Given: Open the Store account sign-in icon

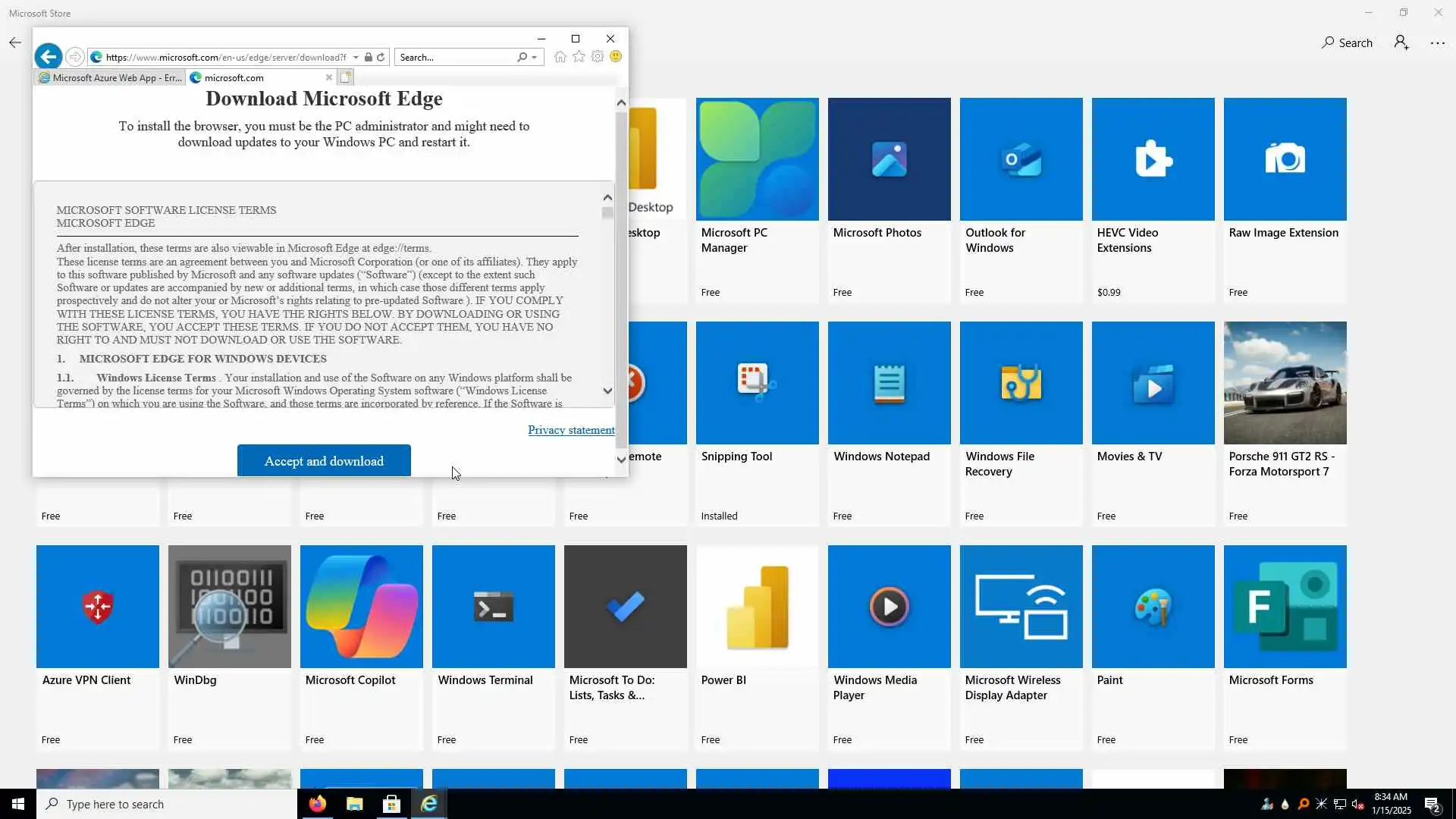Looking at the screenshot, I should click(x=1401, y=42).
